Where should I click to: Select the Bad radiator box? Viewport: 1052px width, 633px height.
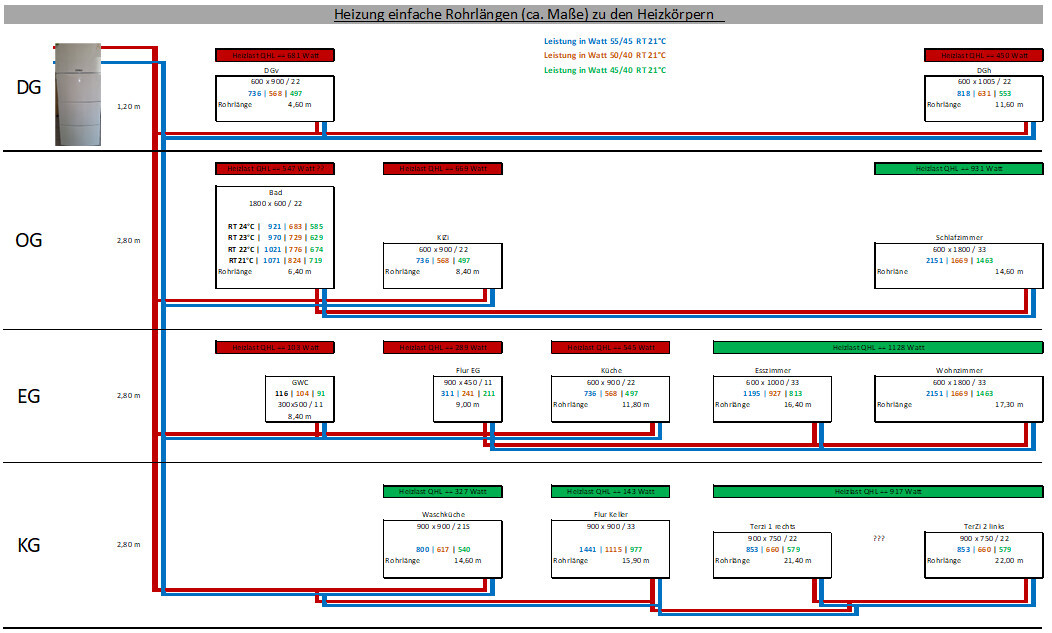[x=275, y=237]
